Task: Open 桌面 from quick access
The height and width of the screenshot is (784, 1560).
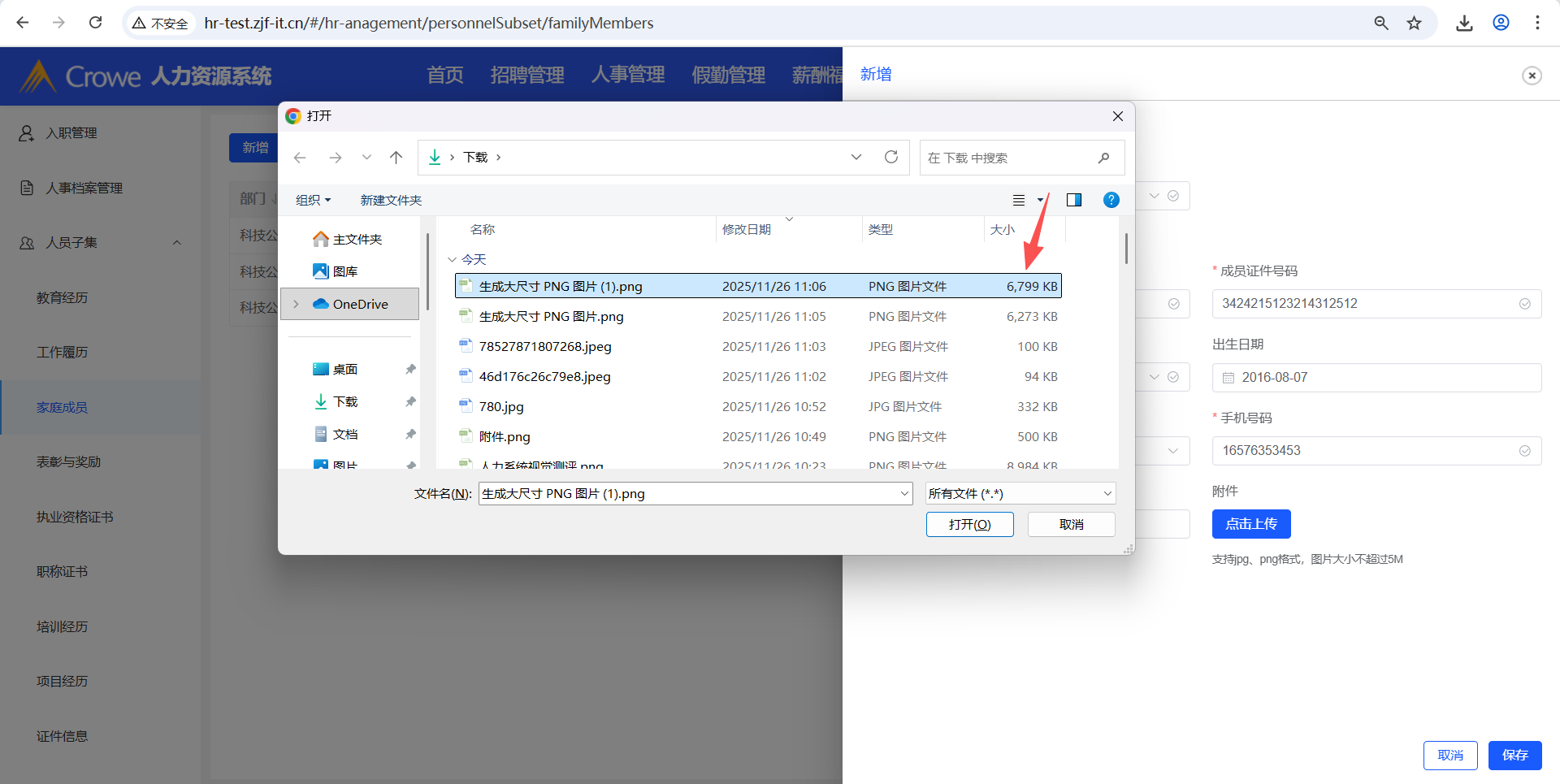Action: [336, 369]
